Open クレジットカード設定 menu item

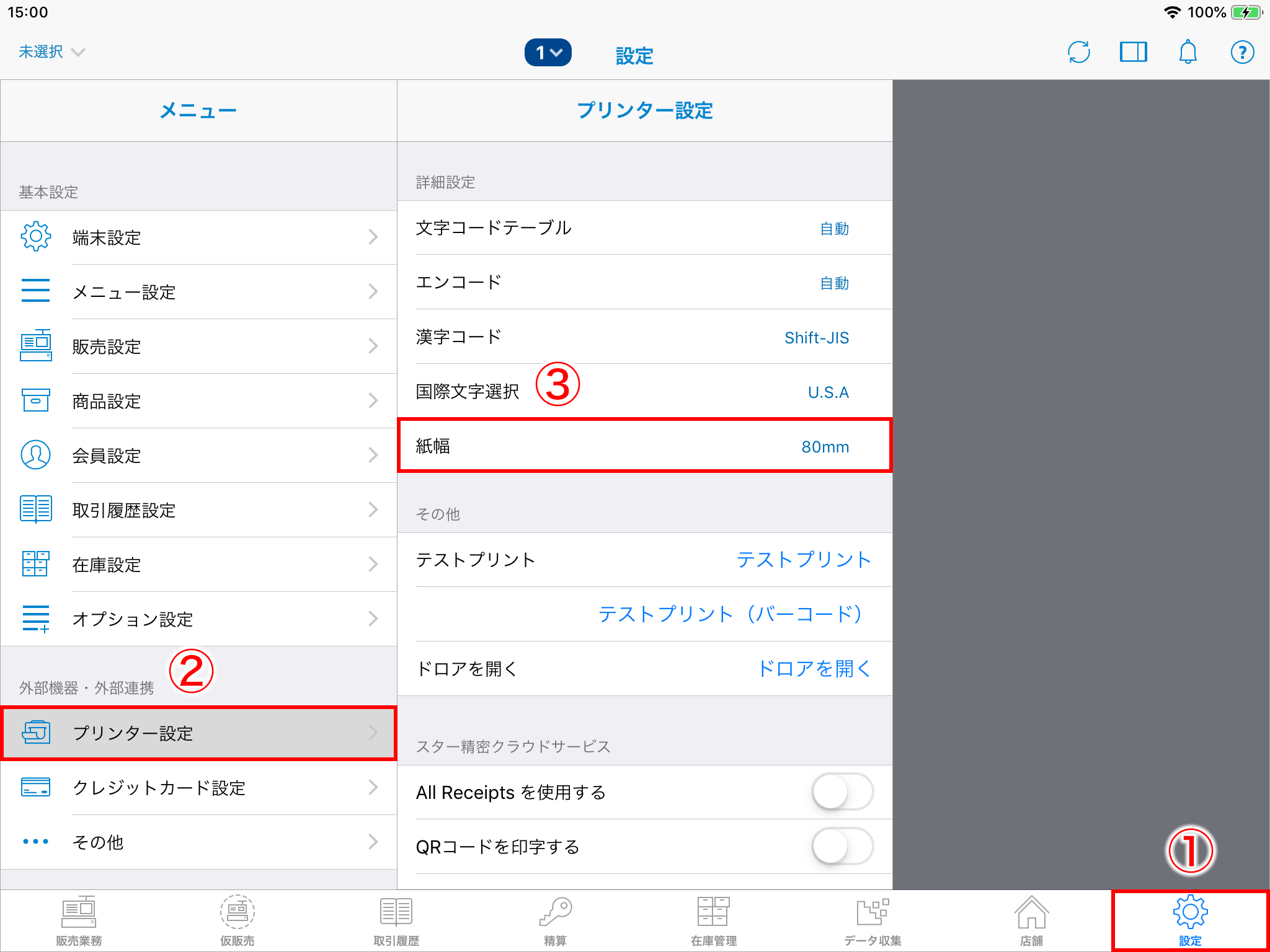click(x=198, y=788)
